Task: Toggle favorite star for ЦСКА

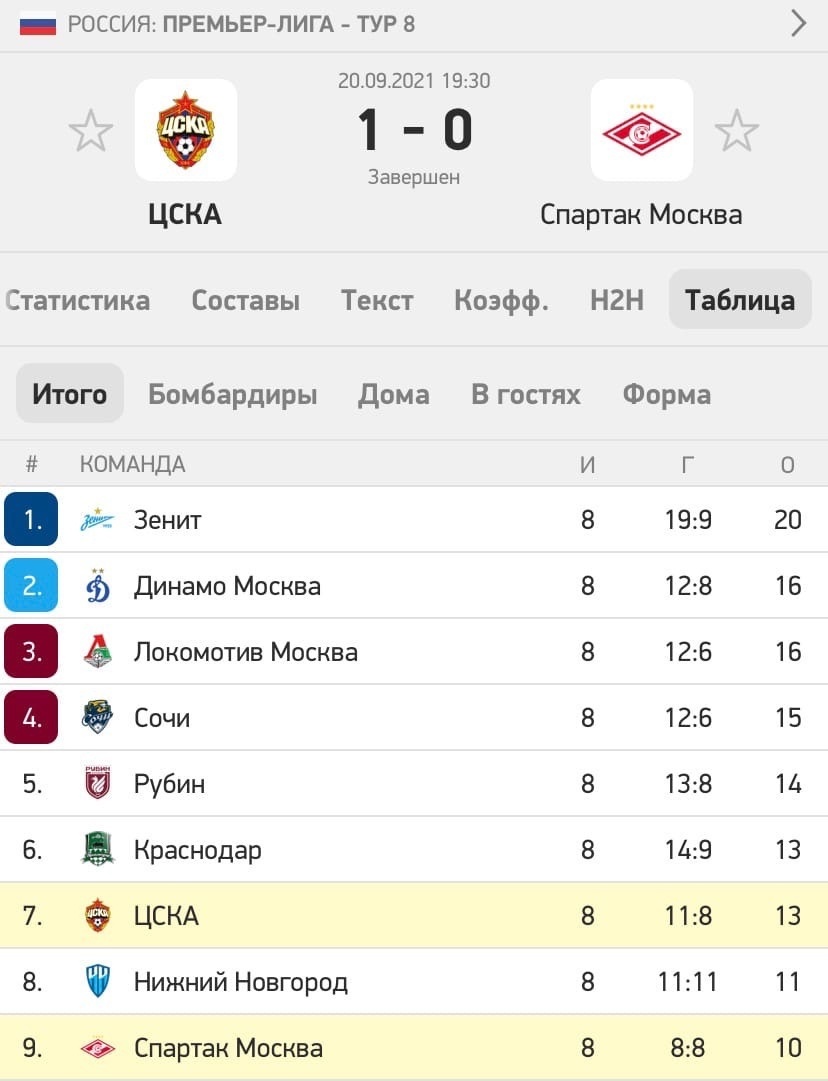Action: coord(90,130)
